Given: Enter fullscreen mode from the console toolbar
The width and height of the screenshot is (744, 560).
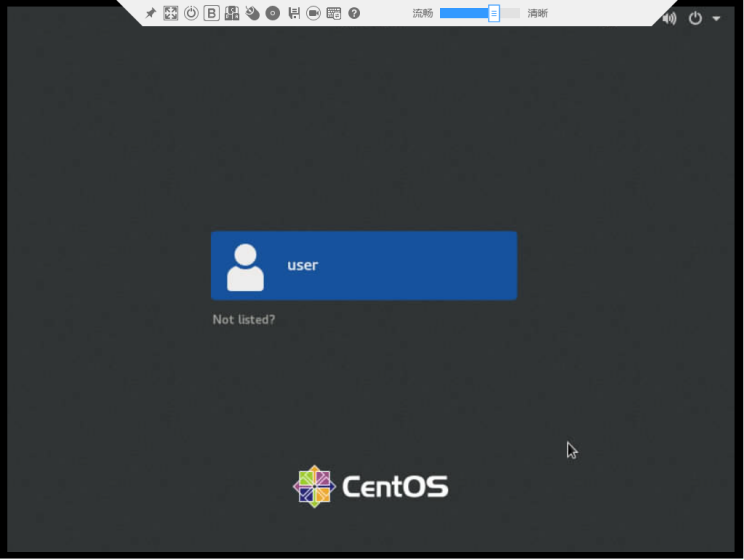Looking at the screenshot, I should click(x=171, y=13).
